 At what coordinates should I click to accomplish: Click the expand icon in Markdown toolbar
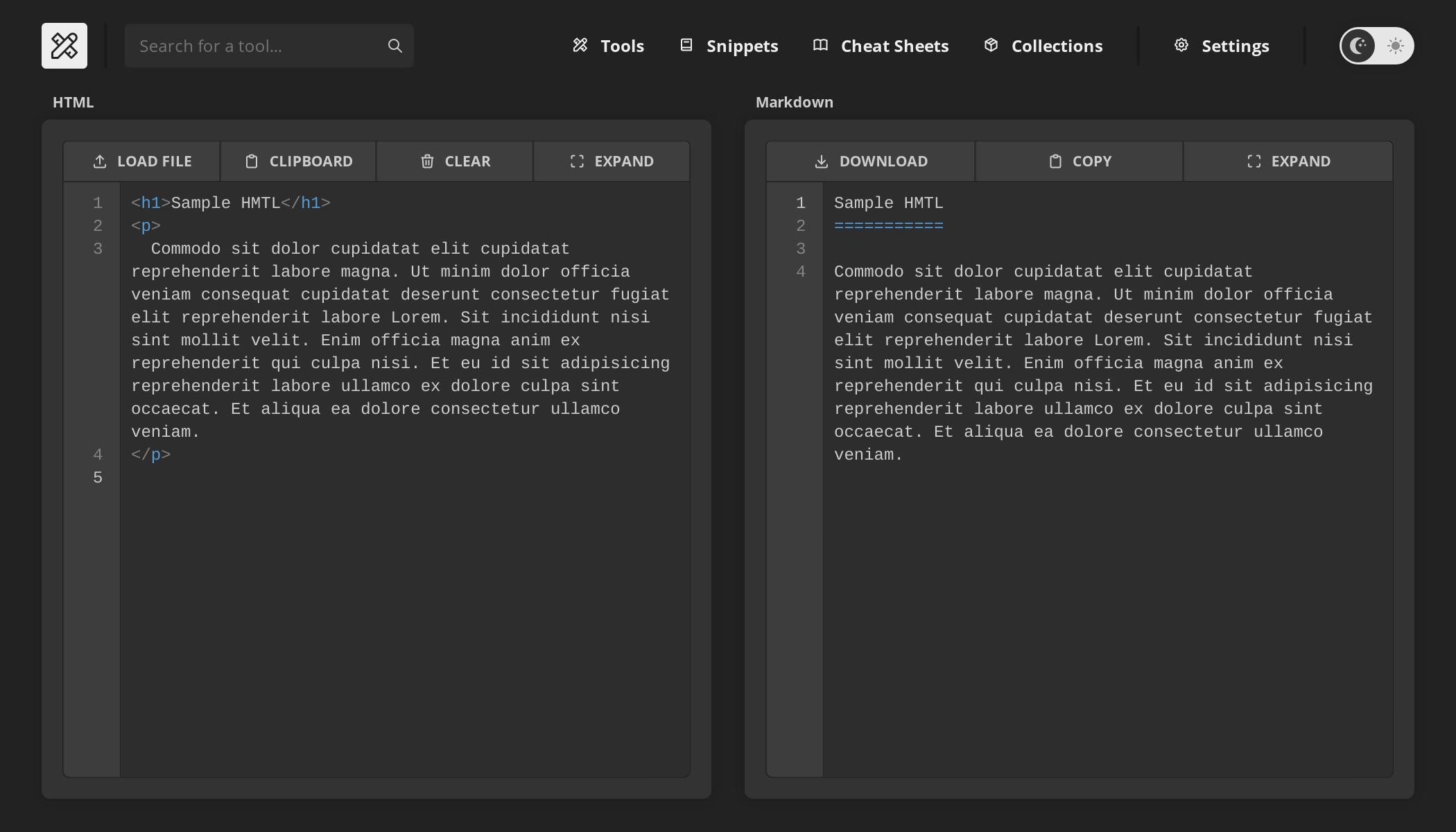[x=1254, y=162]
